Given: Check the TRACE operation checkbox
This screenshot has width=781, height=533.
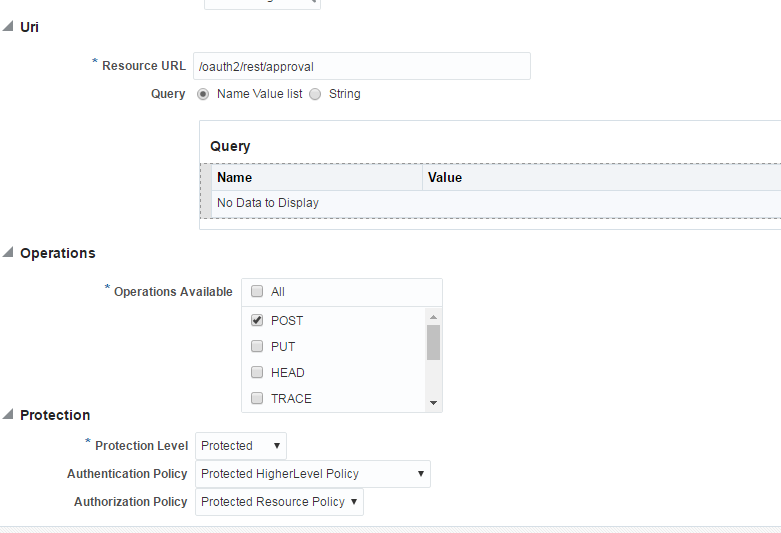Looking at the screenshot, I should [x=257, y=398].
